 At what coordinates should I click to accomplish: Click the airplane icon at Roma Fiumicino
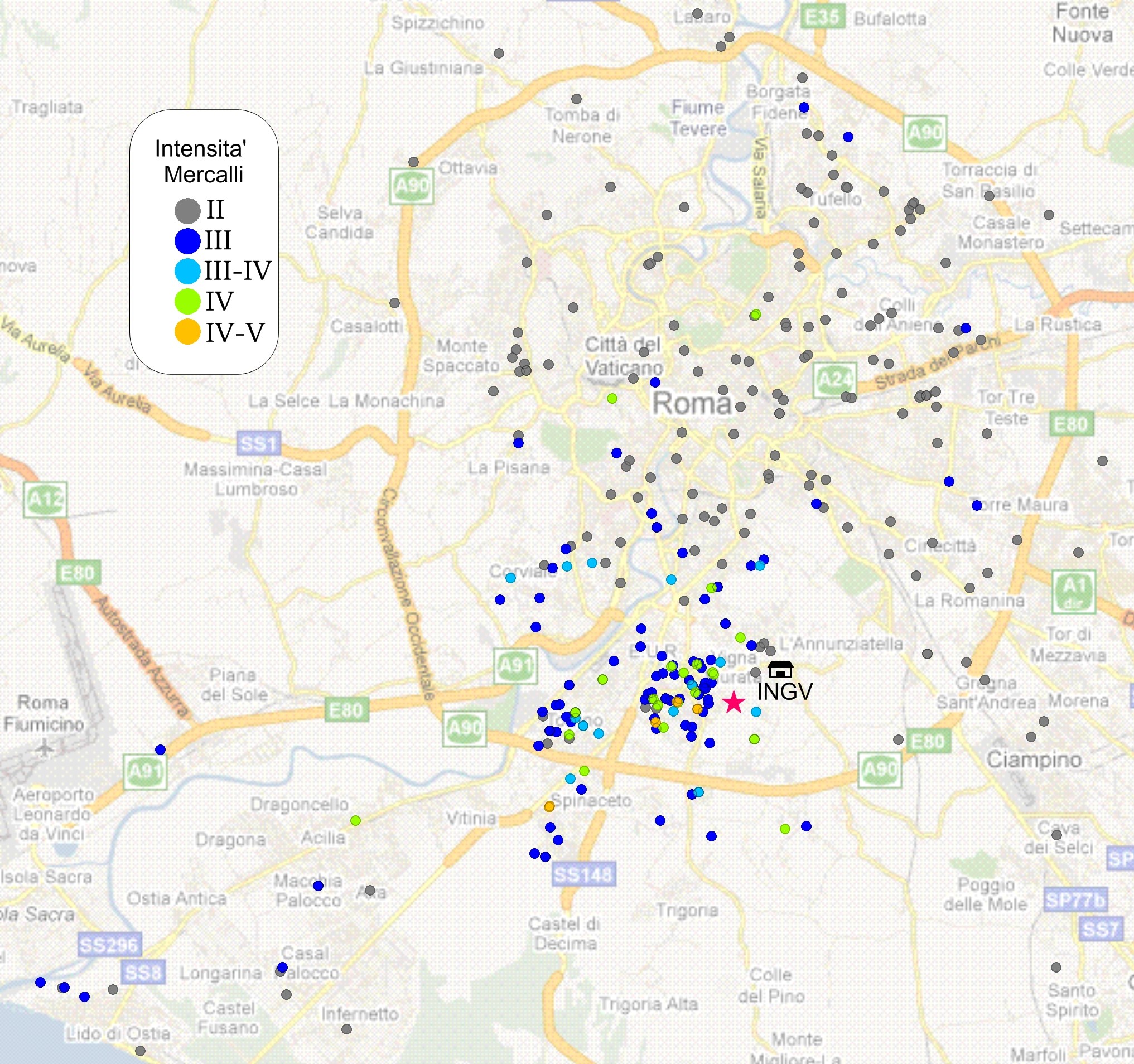click(44, 747)
